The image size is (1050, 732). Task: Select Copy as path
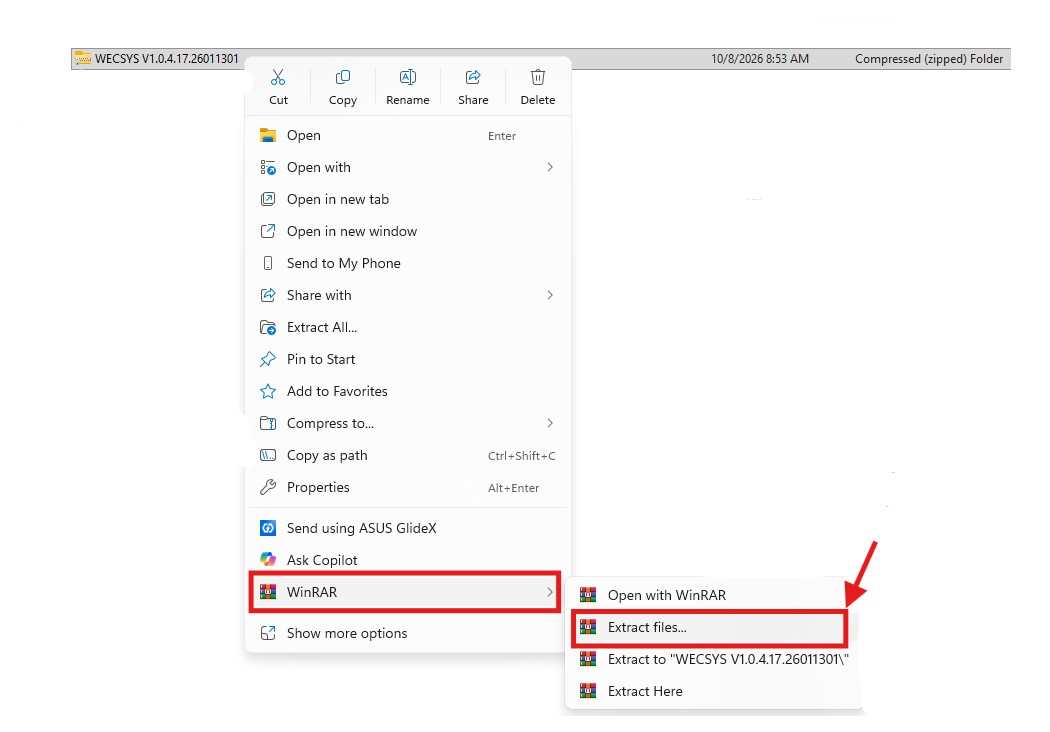(x=406, y=455)
